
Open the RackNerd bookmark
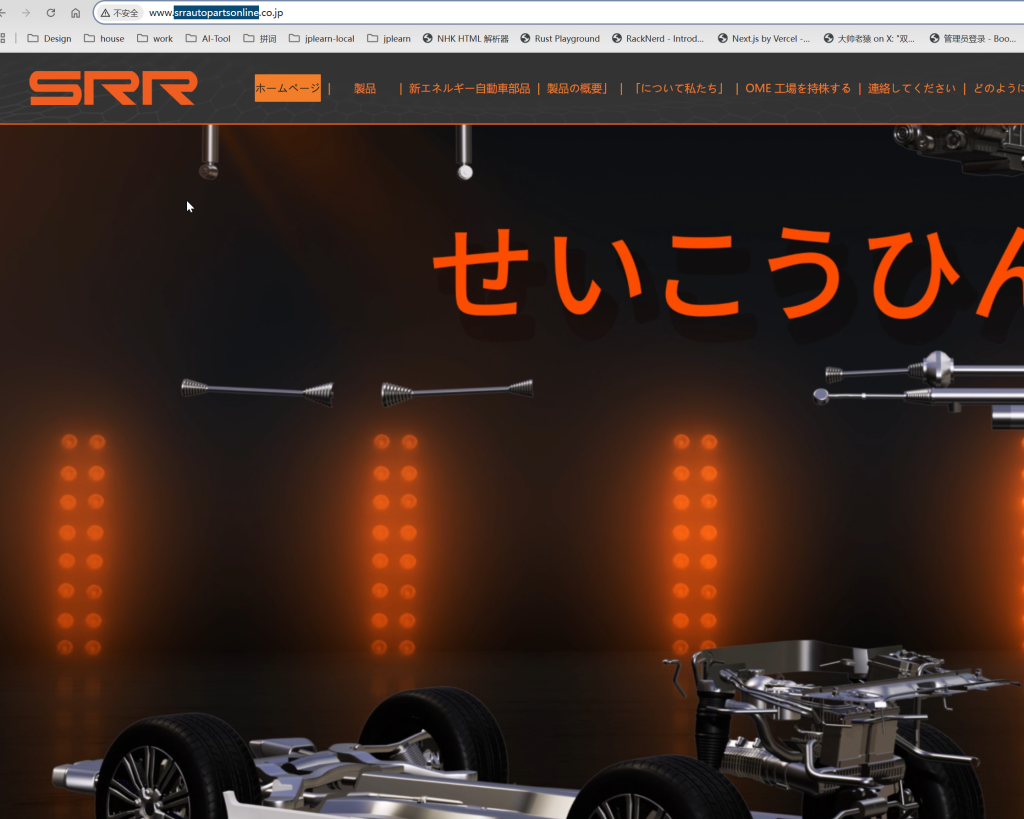658,39
